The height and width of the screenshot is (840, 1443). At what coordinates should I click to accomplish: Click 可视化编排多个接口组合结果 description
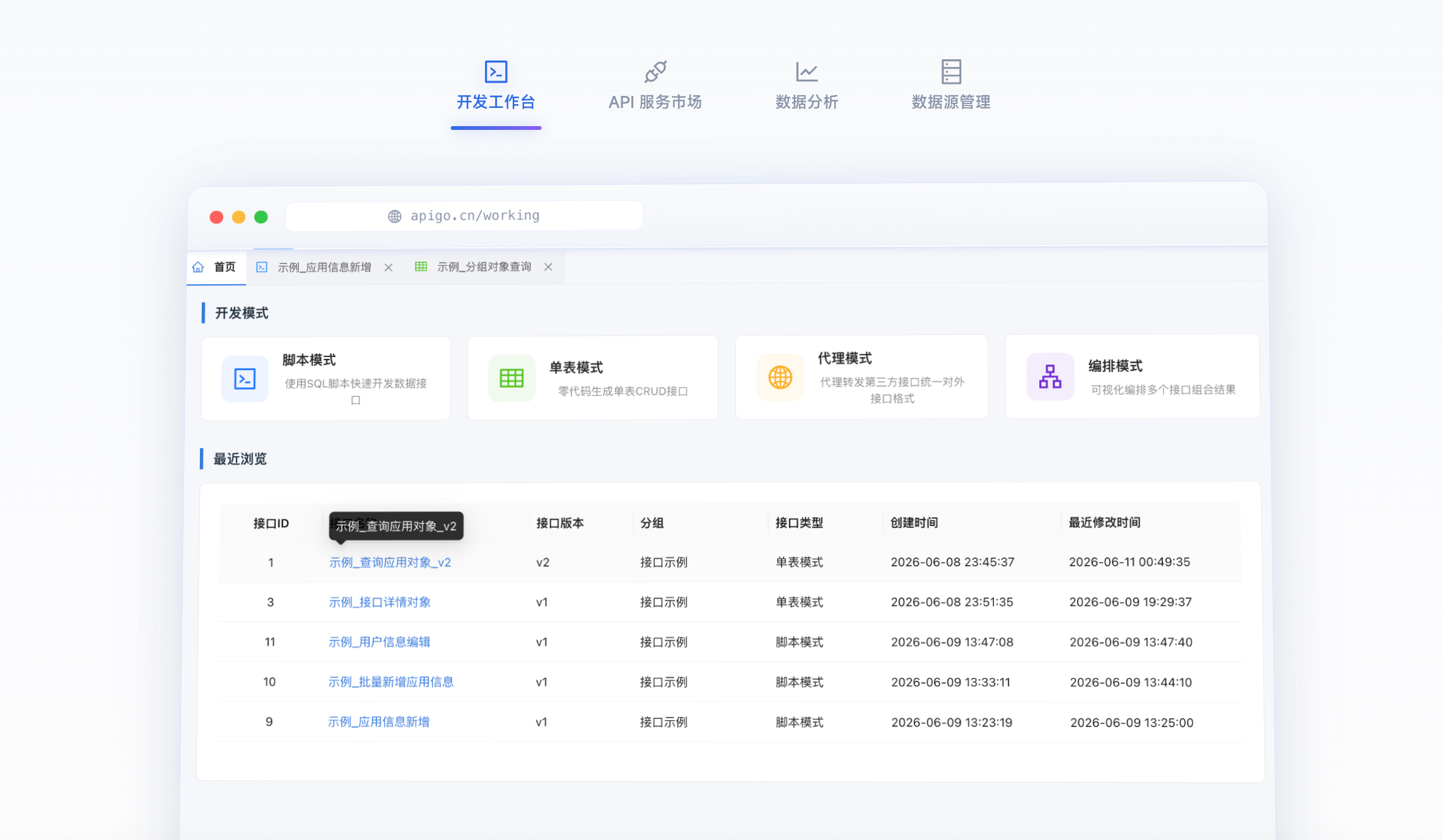coord(1163,390)
